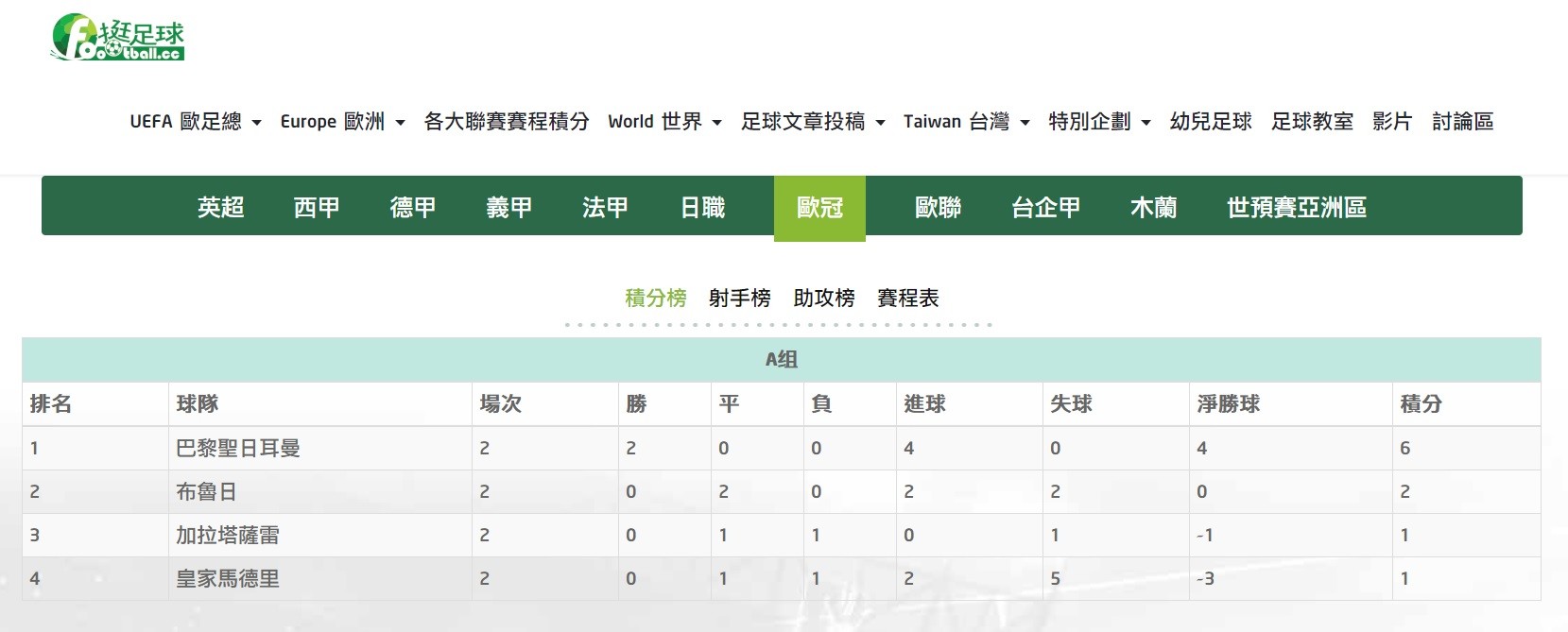Screen dimensions: 1568x632
Task: Open 各大聯賽賽程積分 menu item
Action: click(507, 122)
